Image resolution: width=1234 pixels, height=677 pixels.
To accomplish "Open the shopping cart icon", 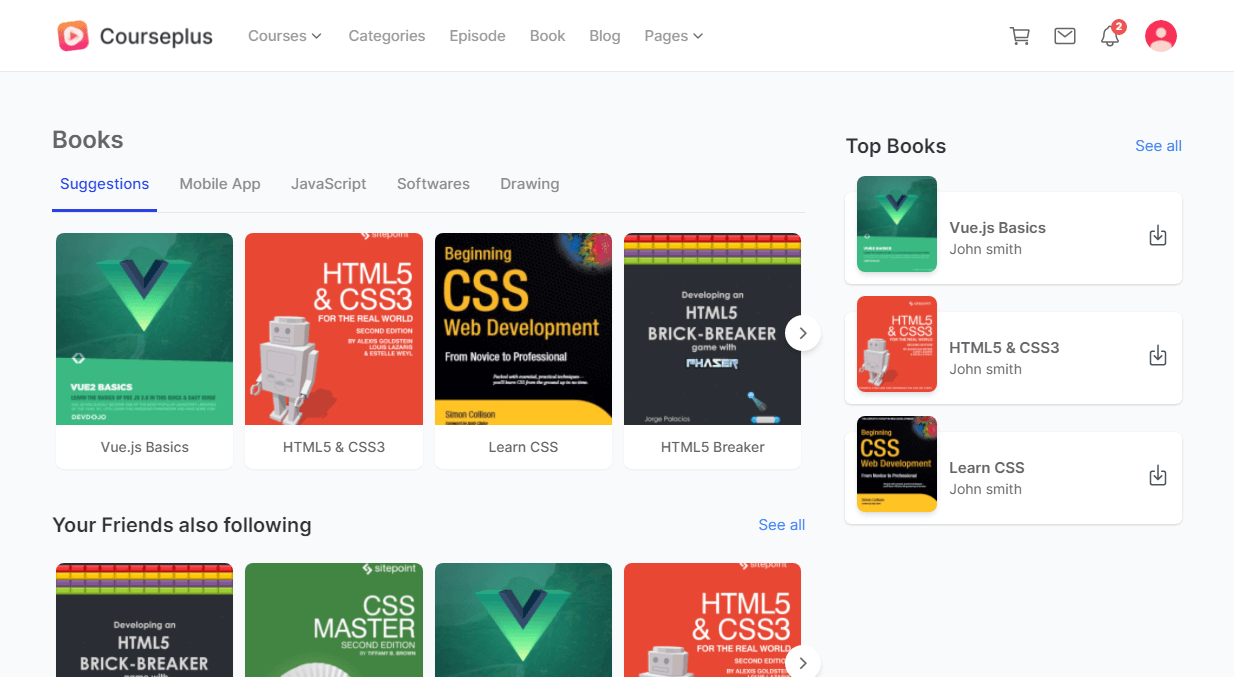I will click(1020, 36).
